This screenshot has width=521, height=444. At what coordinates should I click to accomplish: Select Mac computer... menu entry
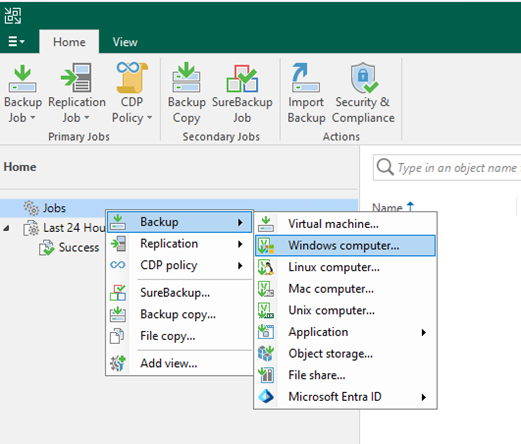345,289
